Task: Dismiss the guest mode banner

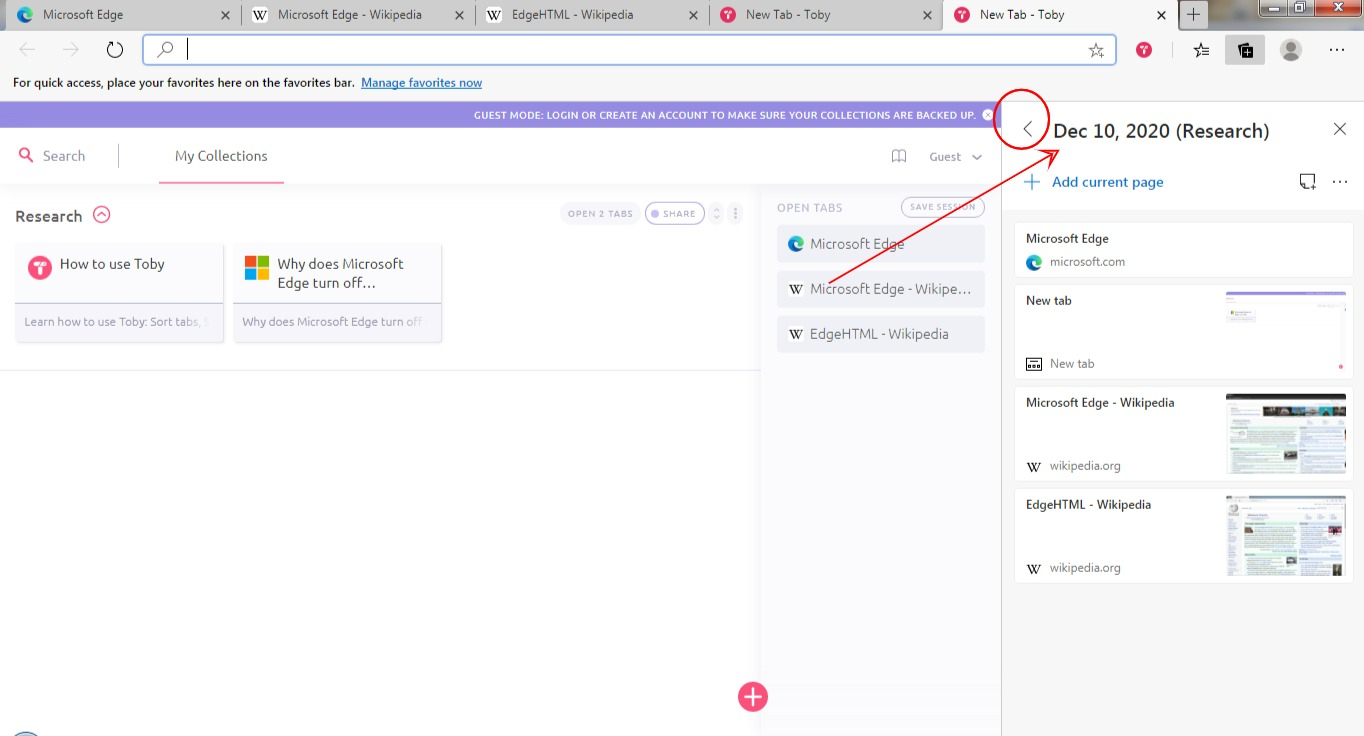Action: pos(988,115)
